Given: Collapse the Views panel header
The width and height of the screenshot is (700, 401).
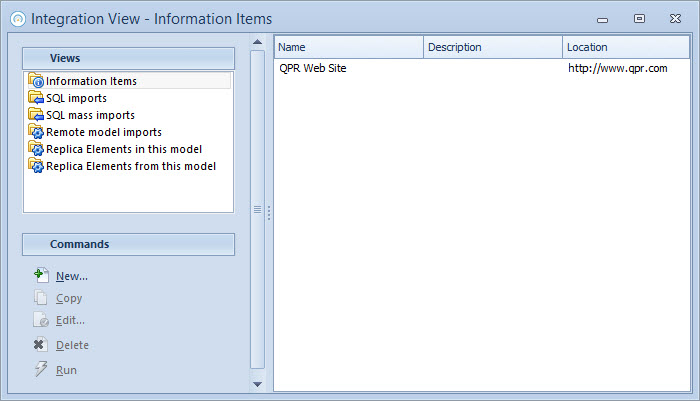Looking at the screenshot, I should click(129, 58).
